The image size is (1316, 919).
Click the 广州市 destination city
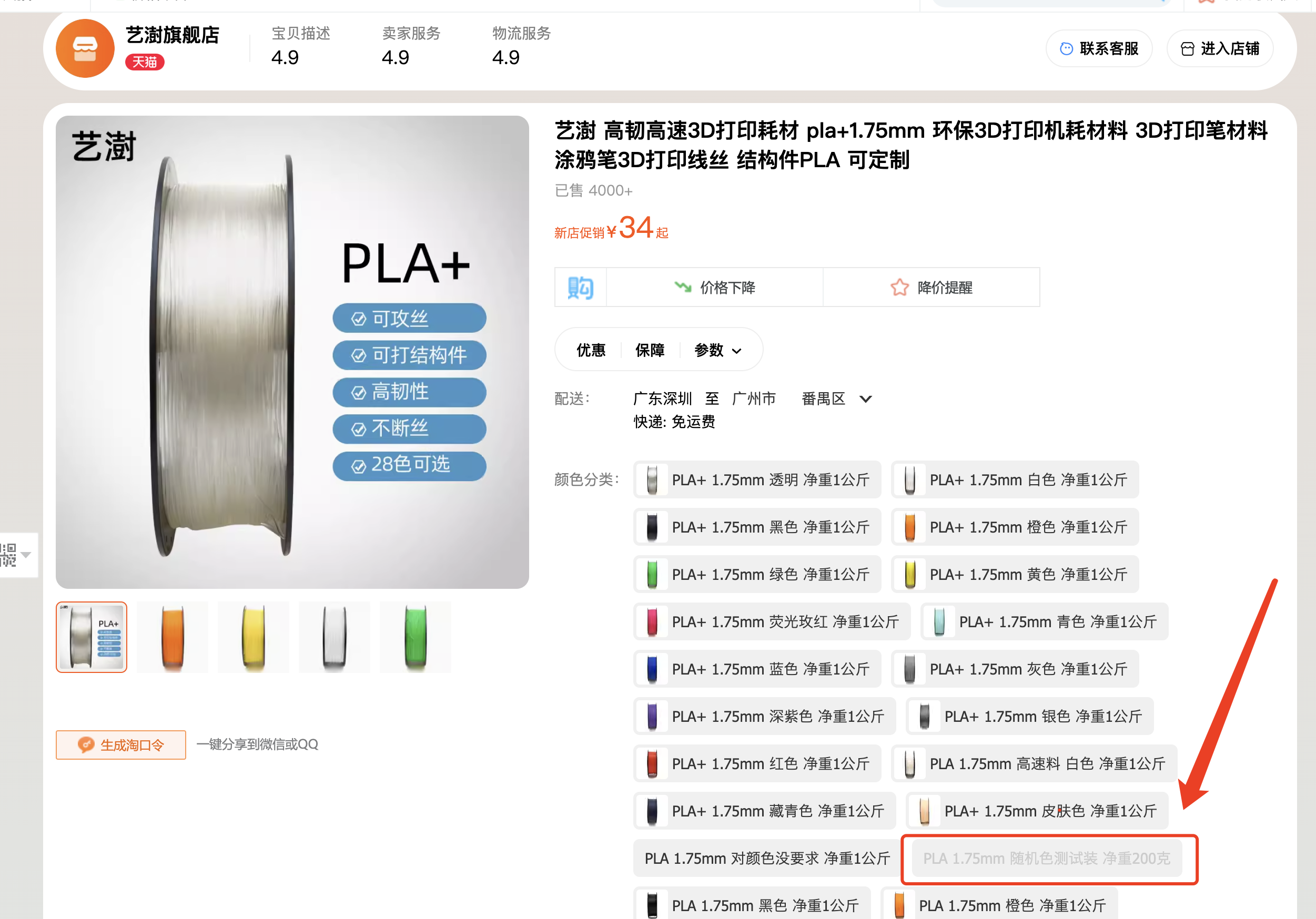click(754, 398)
